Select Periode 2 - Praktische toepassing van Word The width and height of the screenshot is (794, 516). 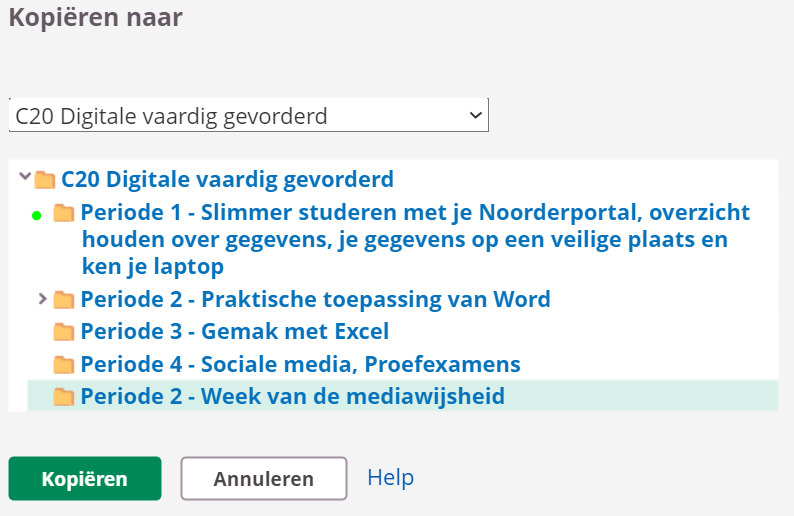315,299
